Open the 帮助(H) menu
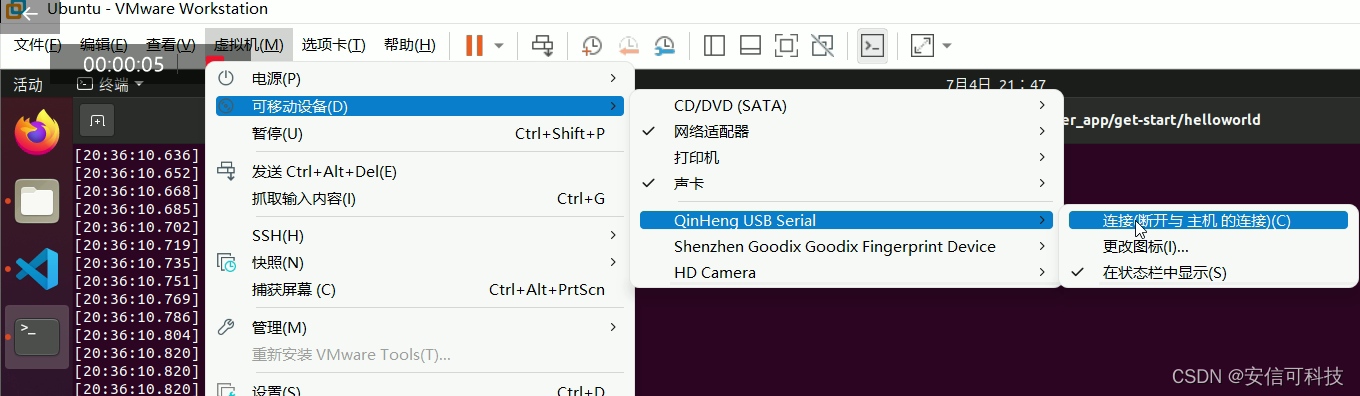 coord(410,45)
